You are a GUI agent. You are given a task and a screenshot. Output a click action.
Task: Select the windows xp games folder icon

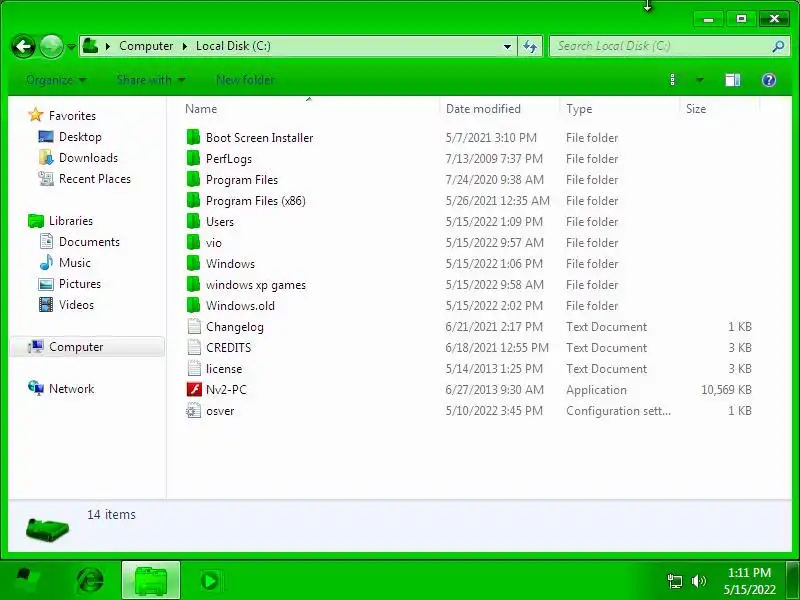pos(193,284)
